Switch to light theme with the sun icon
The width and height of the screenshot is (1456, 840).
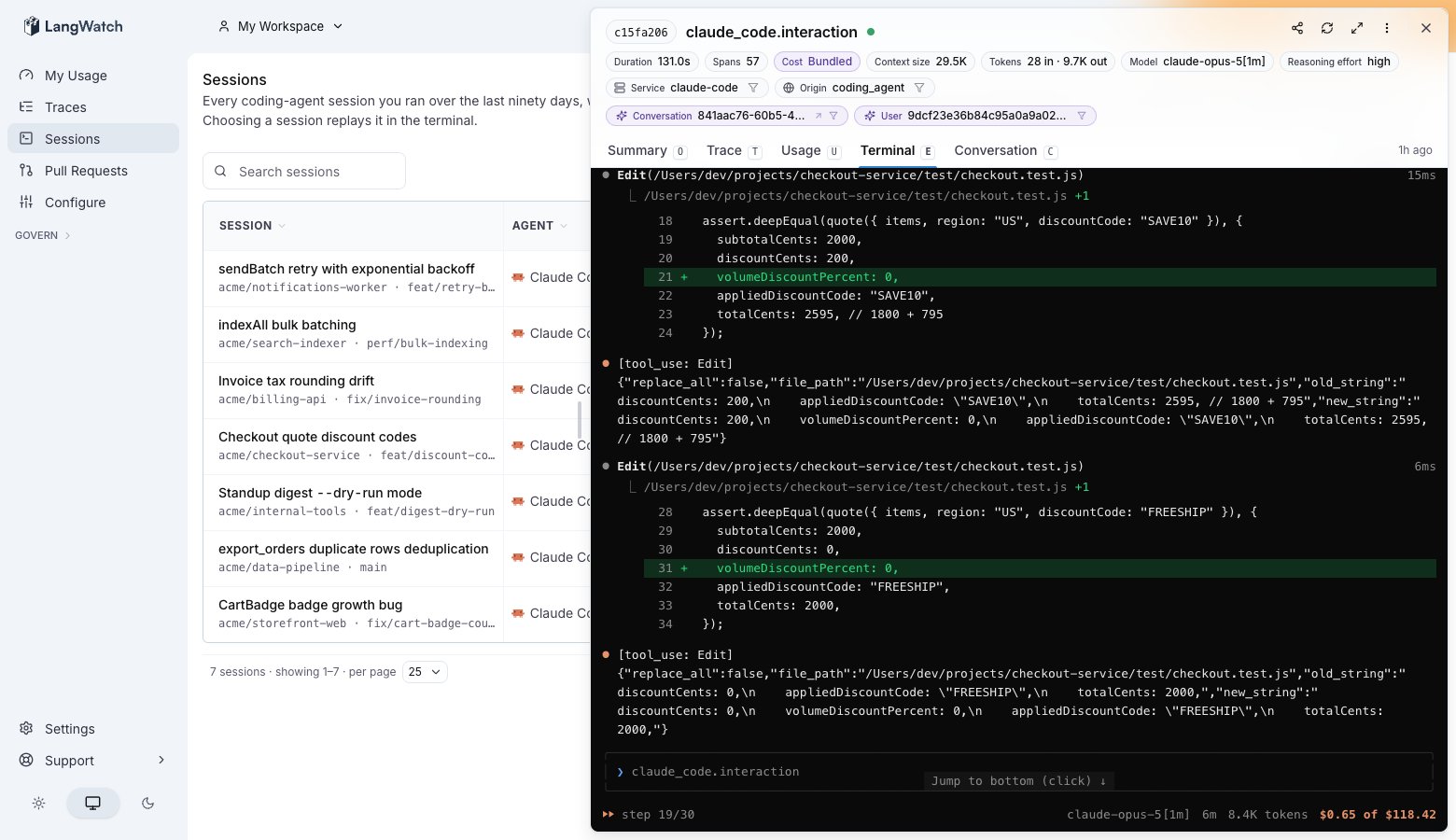click(38, 803)
